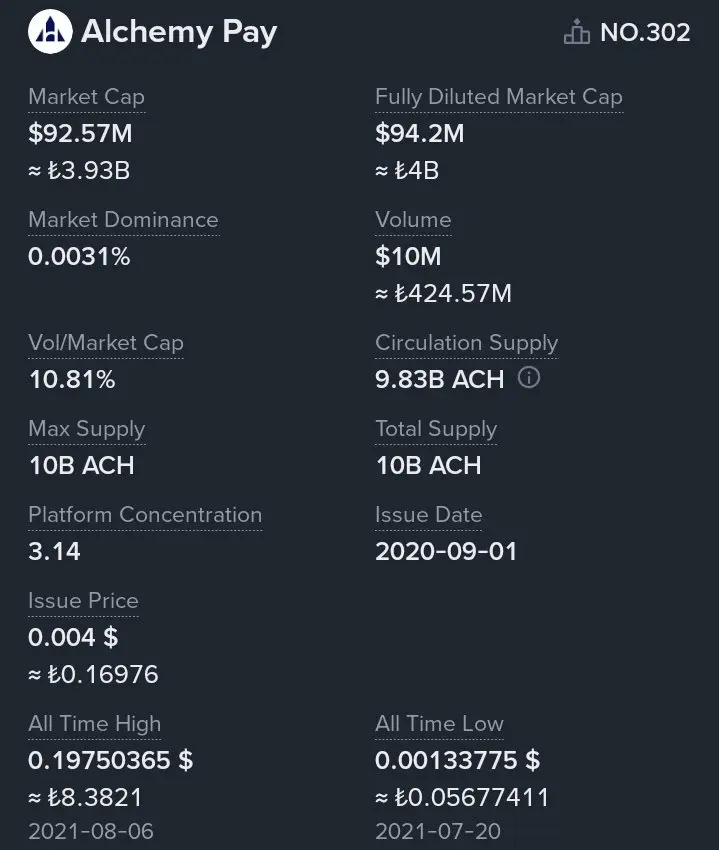
Task: Click the Market Cap label
Action: [x=86, y=97]
